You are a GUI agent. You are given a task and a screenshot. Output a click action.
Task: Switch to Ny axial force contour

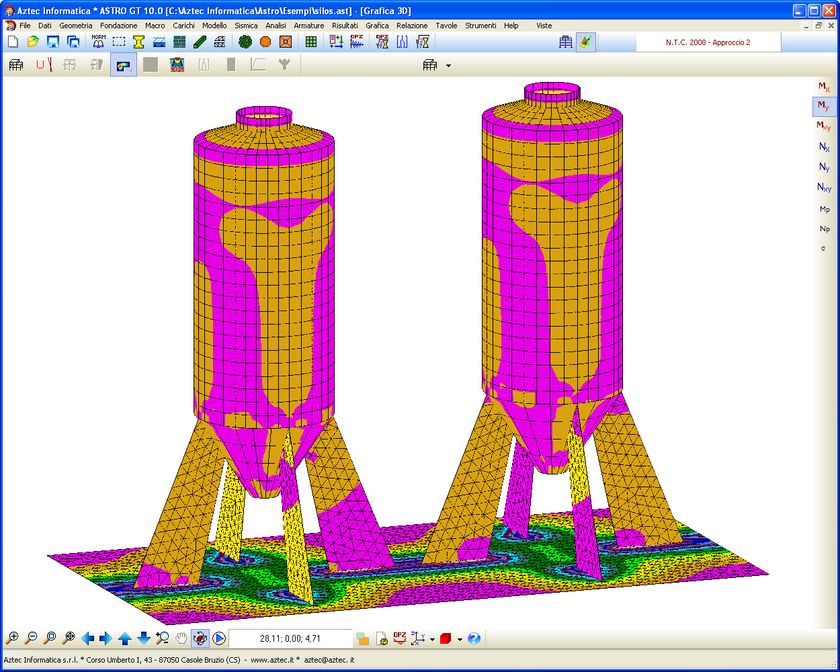824,167
